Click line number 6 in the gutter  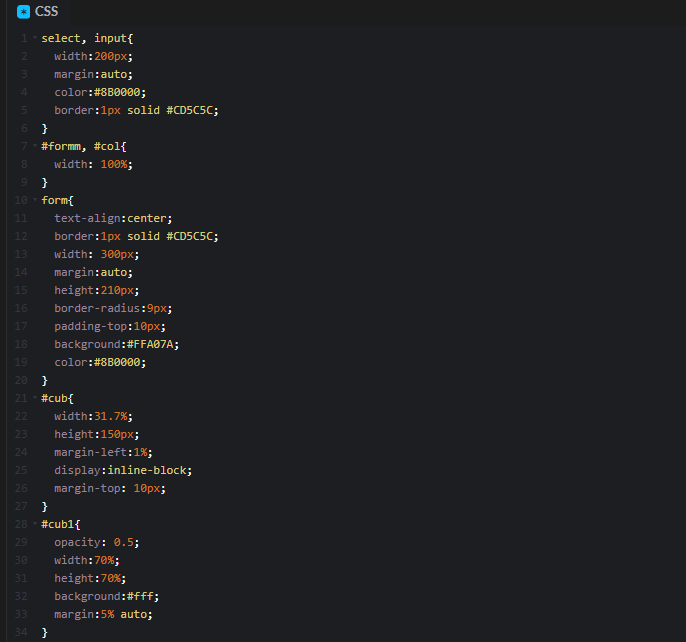point(24,128)
